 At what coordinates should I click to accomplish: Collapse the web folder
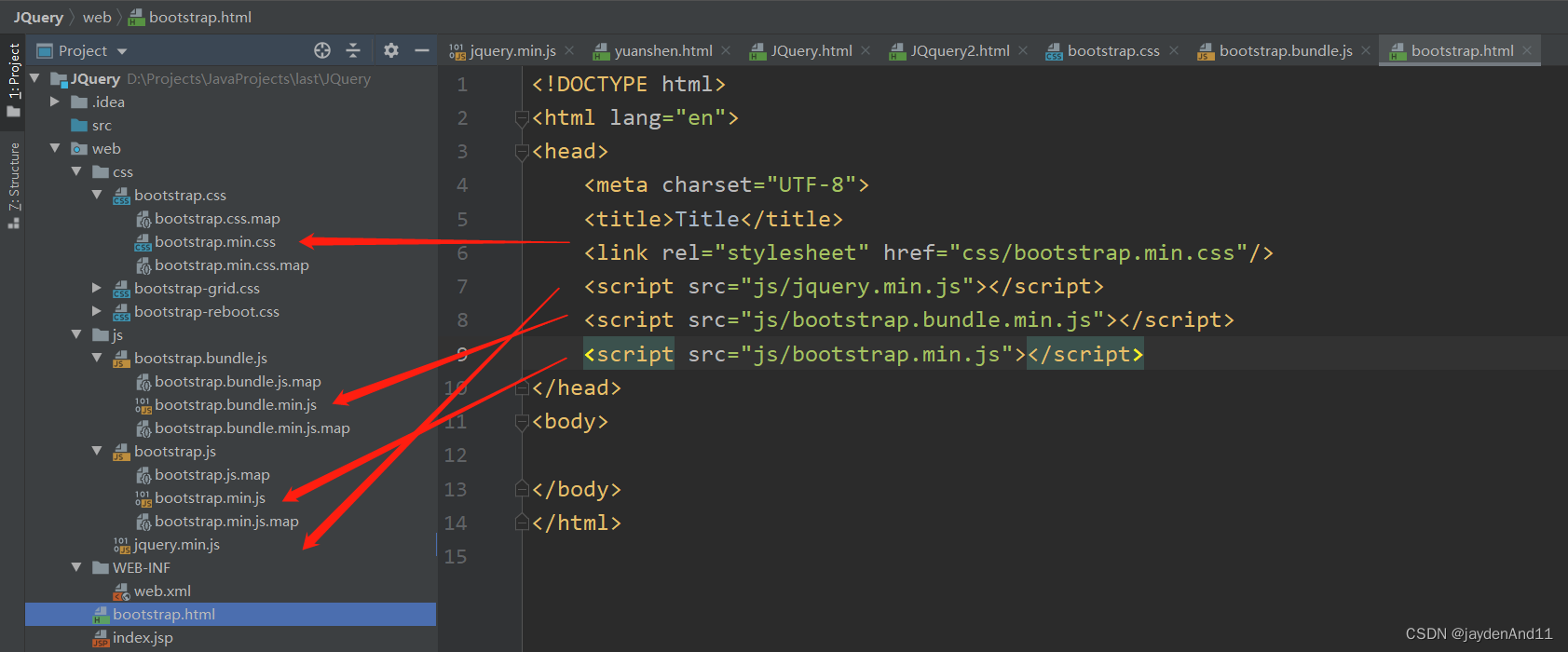55,148
